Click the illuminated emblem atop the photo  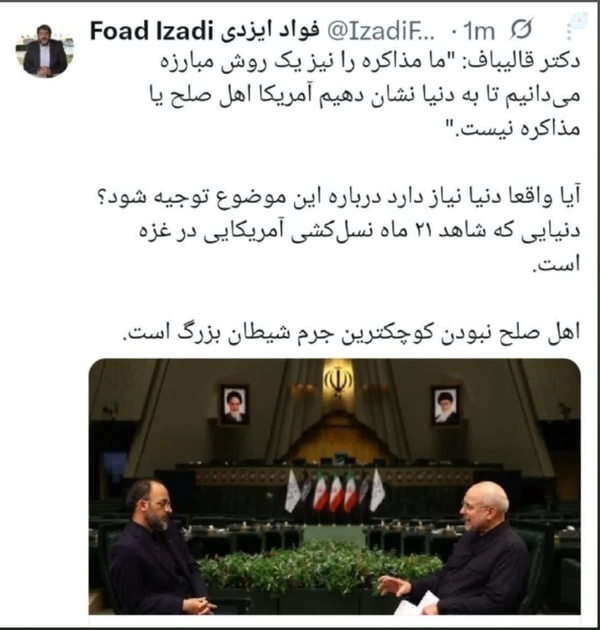338,380
